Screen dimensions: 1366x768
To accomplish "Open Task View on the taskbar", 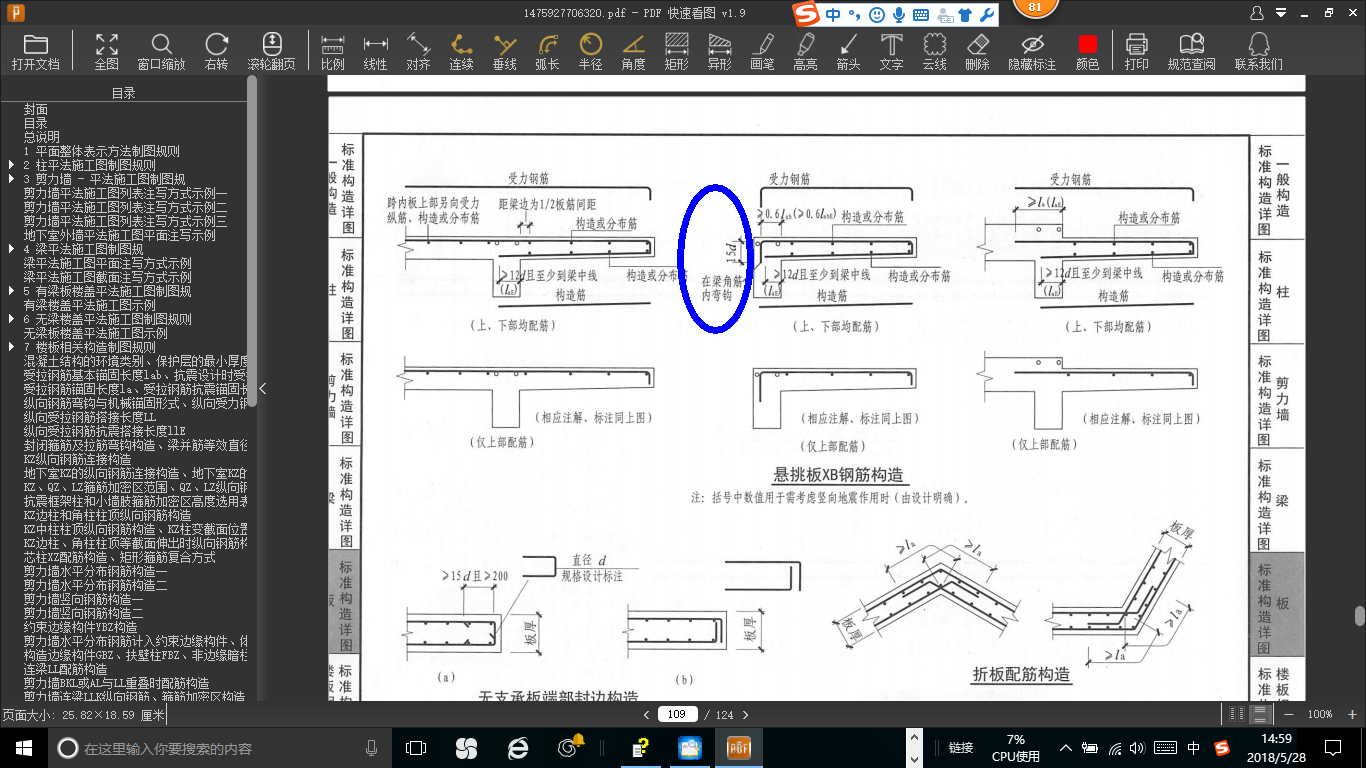I will pyautogui.click(x=416, y=748).
